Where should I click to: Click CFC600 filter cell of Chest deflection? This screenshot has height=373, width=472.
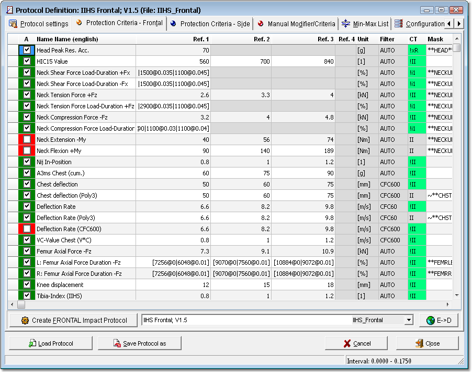(x=393, y=184)
